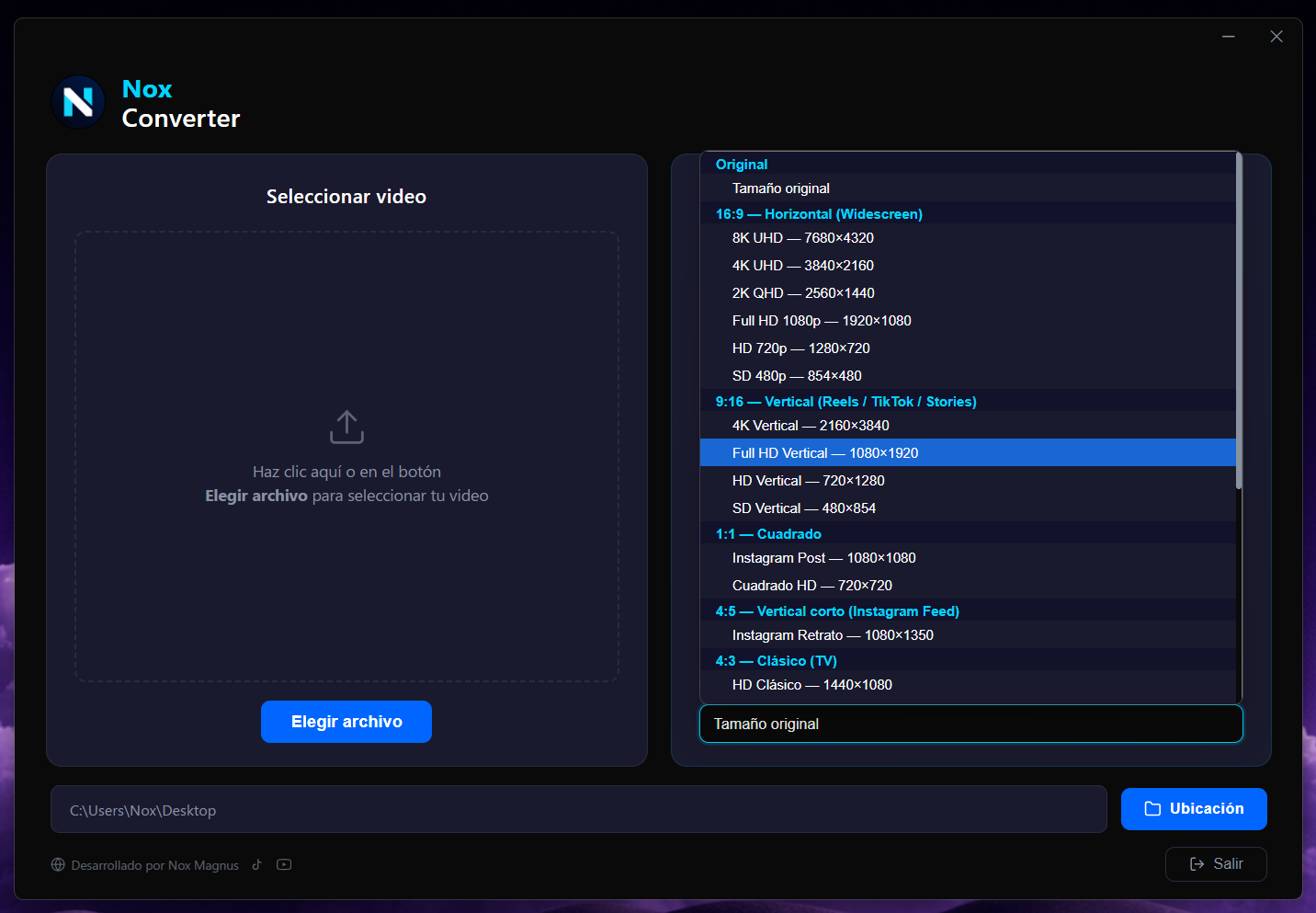Click the Salir button
Viewport: 1316px width, 913px height.
pyautogui.click(x=1216, y=863)
